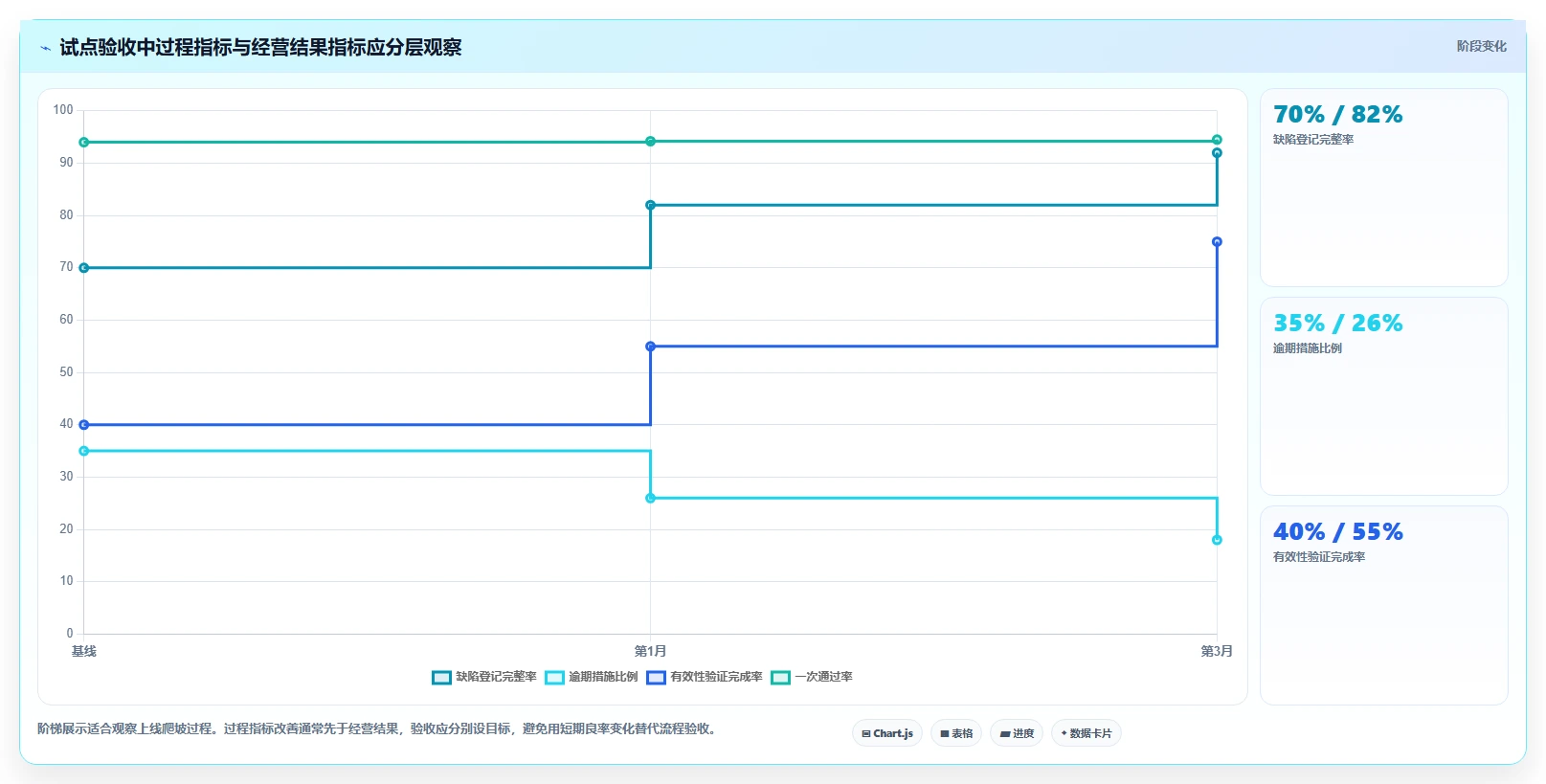This screenshot has height=784, width=1546.
Task: Click the 缺陷登记完整率 point at 第3月
Action: pos(1217,153)
